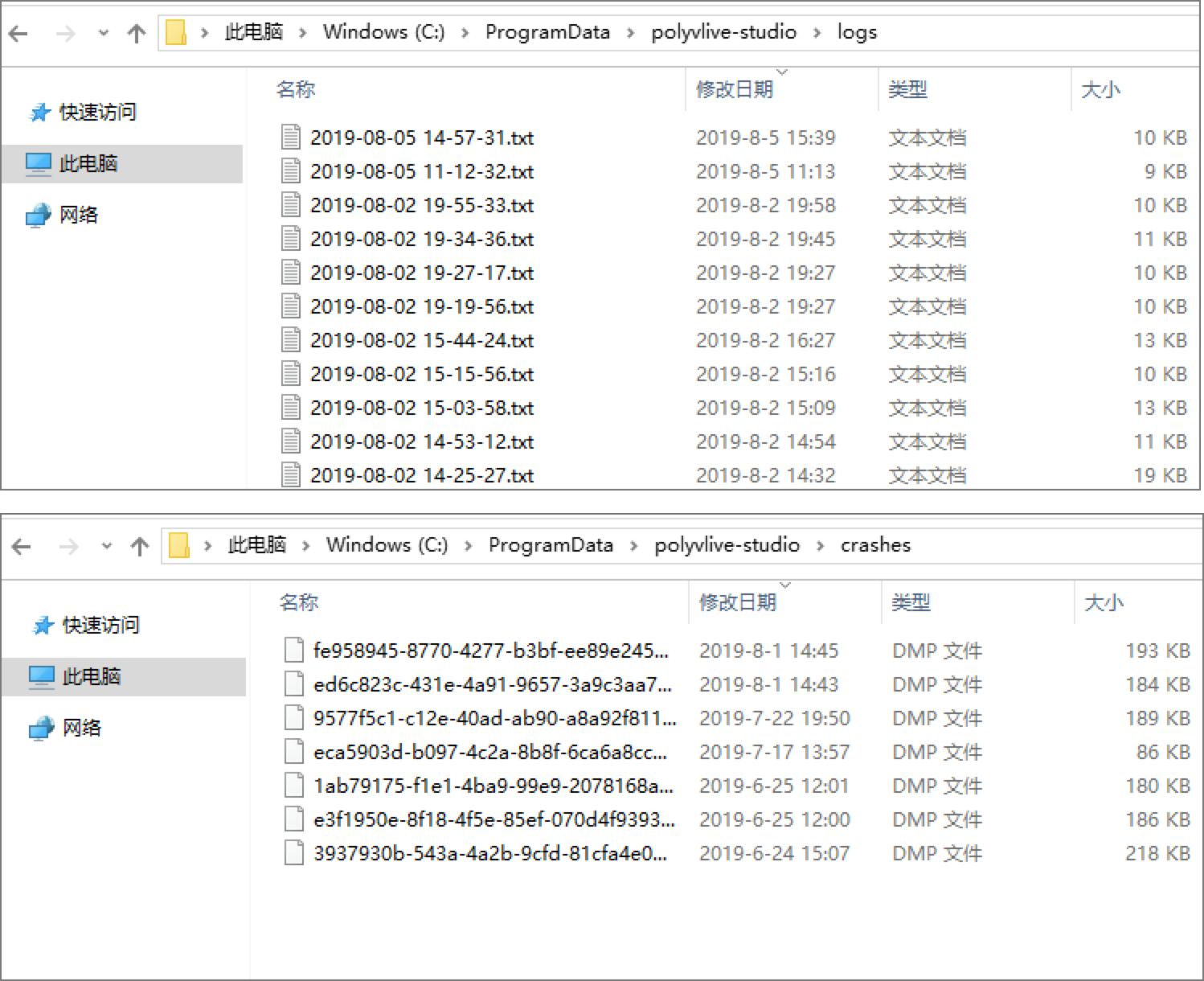This screenshot has width=1204, height=981.
Task: Navigate to polyvlive-studio in crashes address bar
Action: [x=727, y=545]
